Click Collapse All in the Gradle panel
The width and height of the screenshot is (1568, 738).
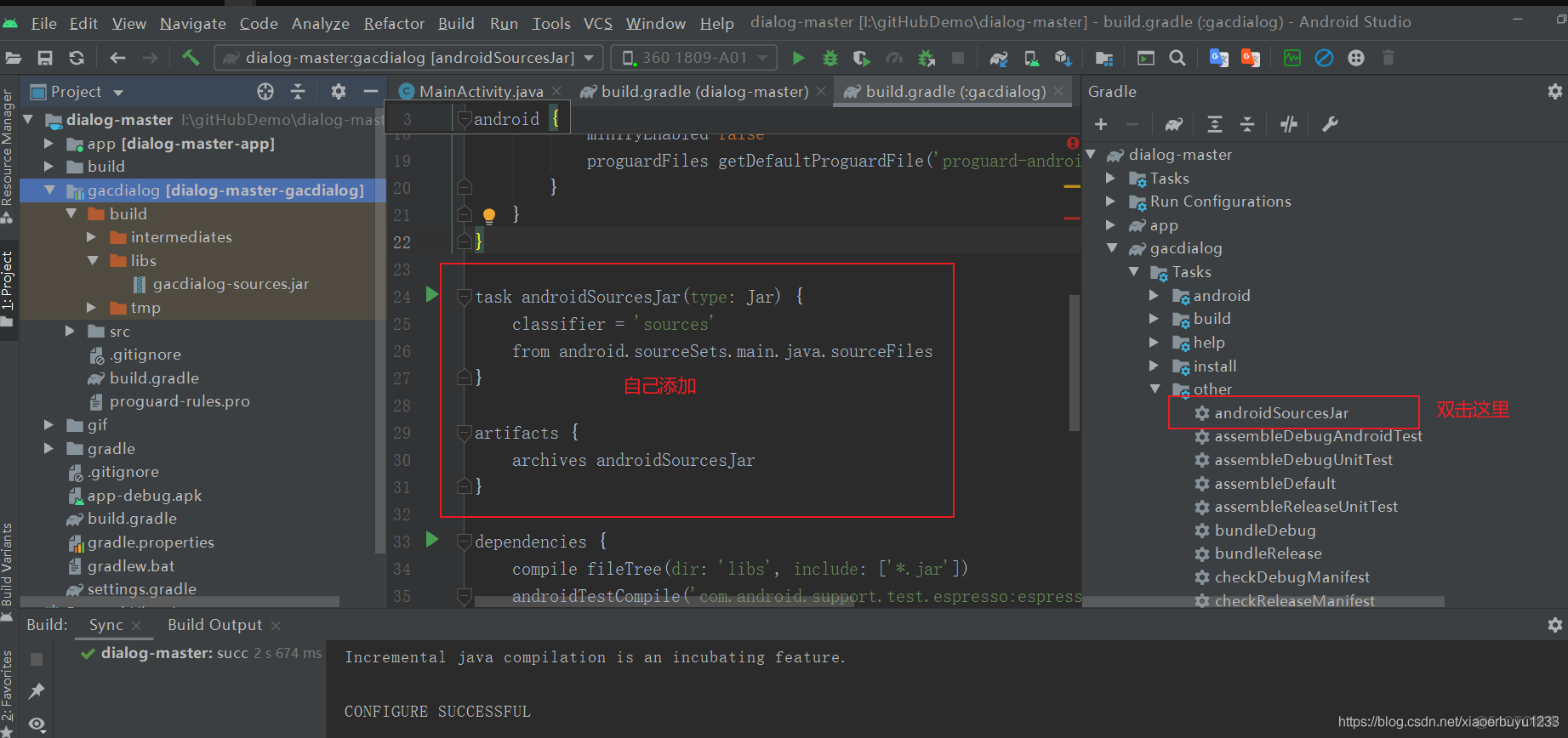coord(1247,124)
